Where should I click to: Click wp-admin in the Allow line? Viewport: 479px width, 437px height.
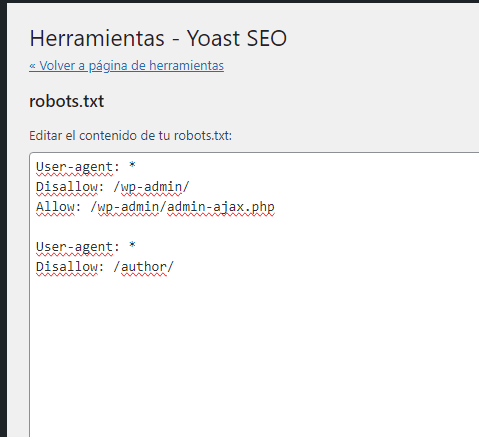128,207
